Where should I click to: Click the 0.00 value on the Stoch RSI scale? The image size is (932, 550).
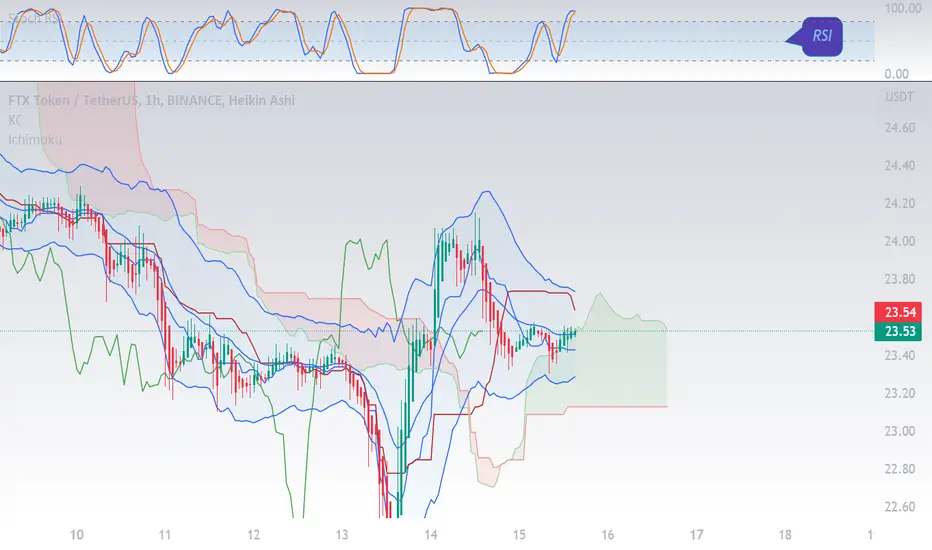point(896,74)
